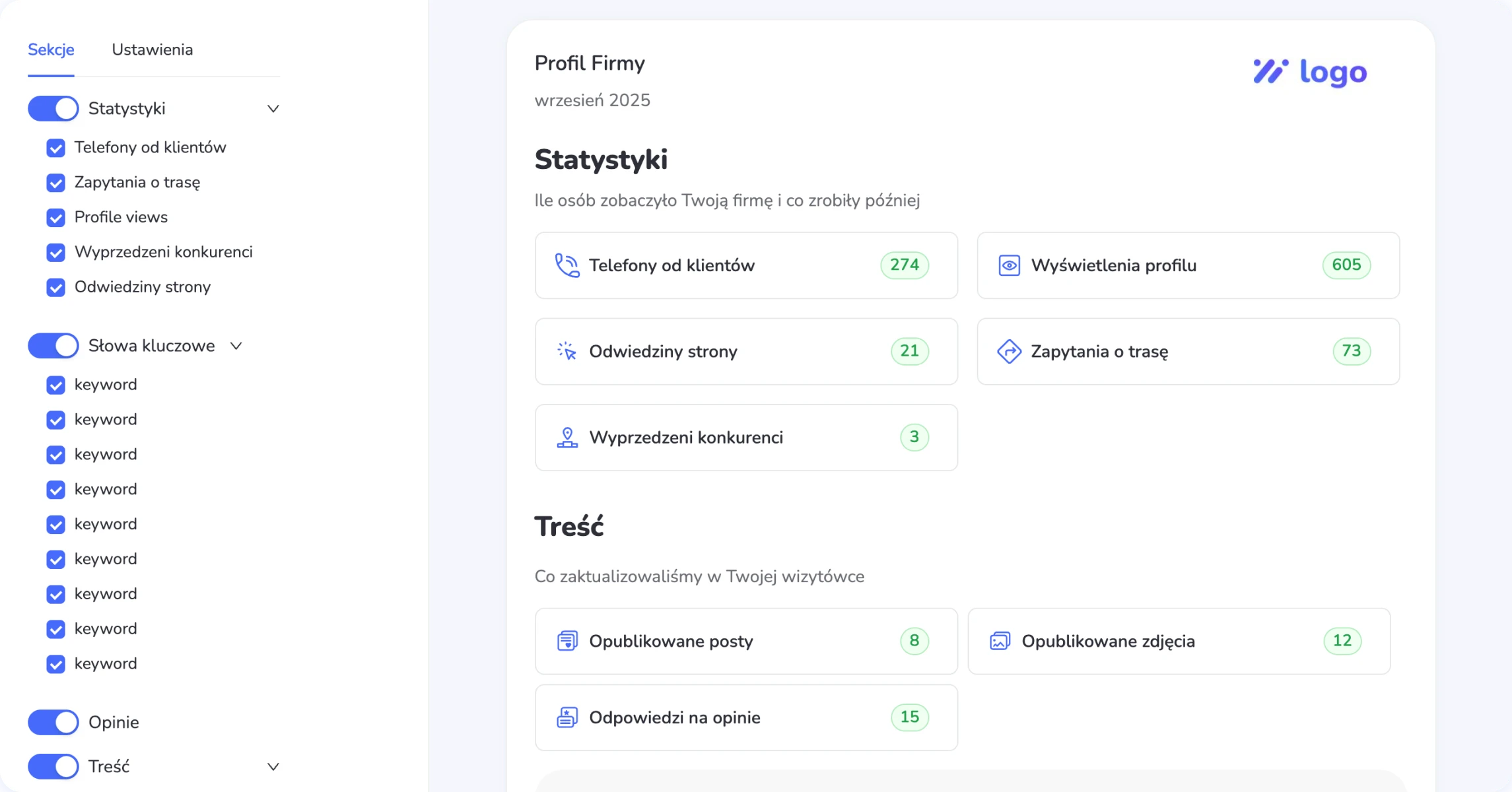Uncheck the Profile views checkbox
The width and height of the screenshot is (1512, 792).
[56, 218]
